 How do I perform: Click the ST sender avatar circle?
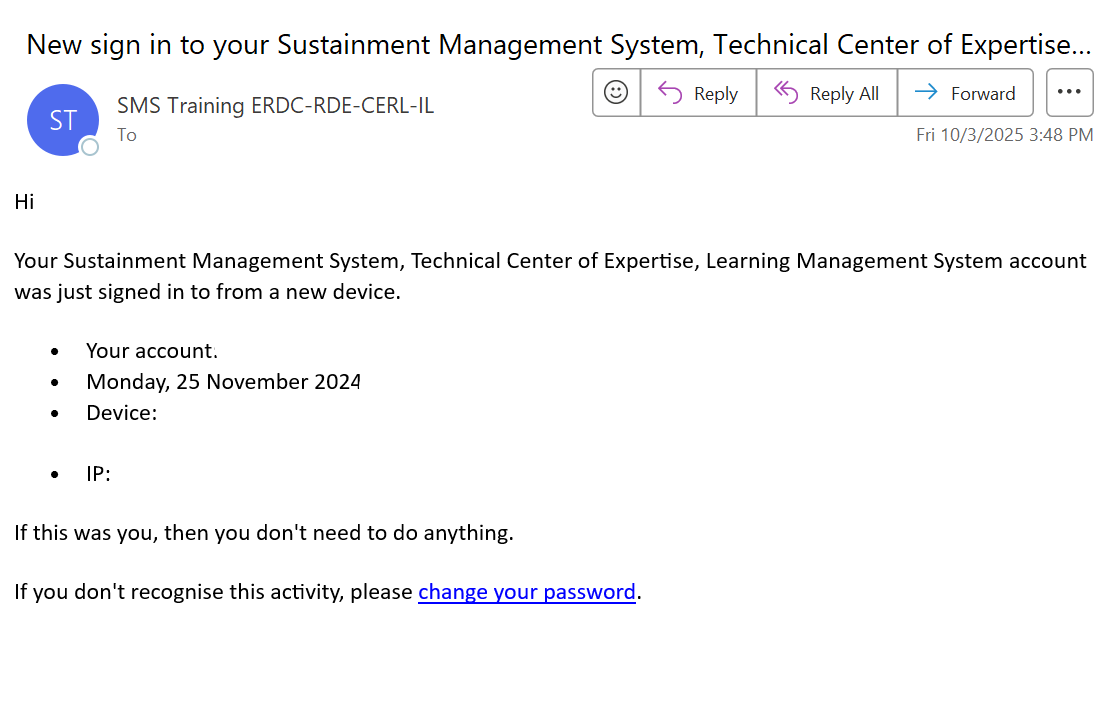coord(62,119)
